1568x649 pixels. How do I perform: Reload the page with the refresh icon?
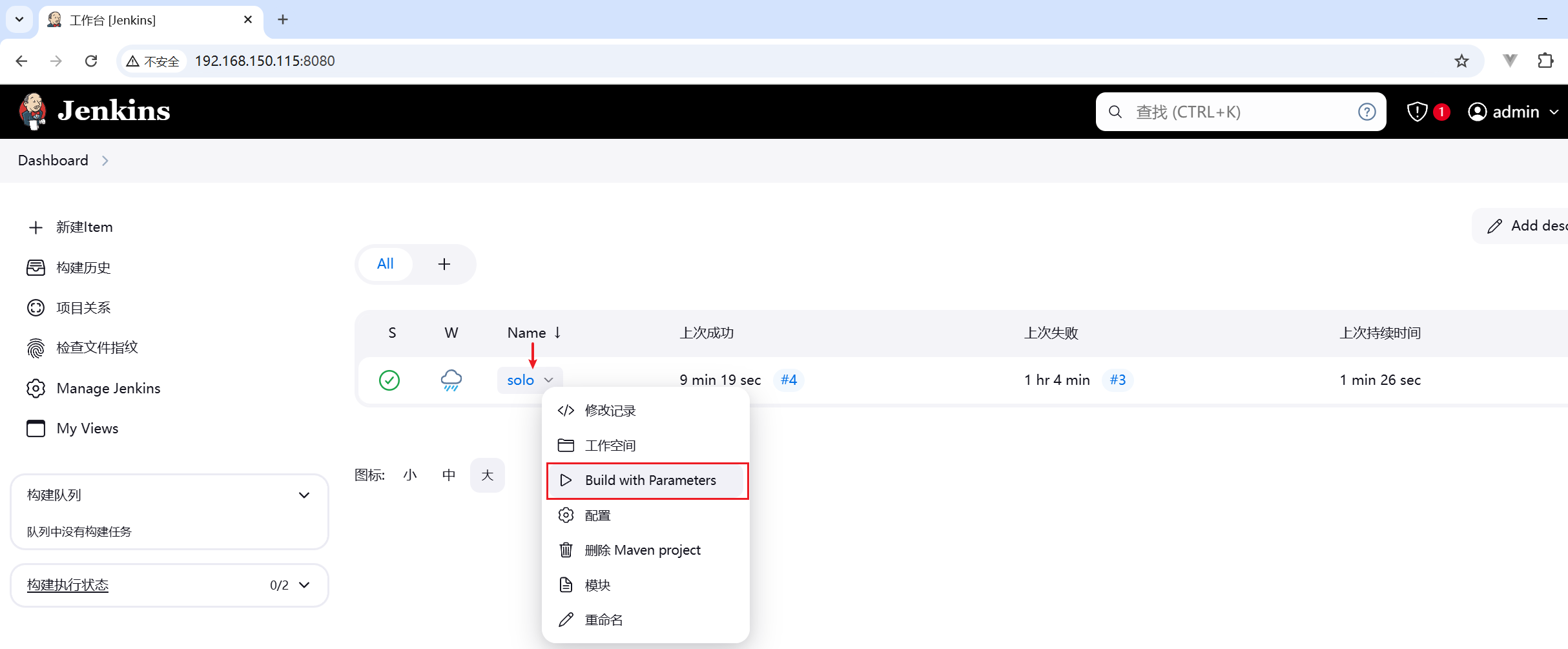91,61
